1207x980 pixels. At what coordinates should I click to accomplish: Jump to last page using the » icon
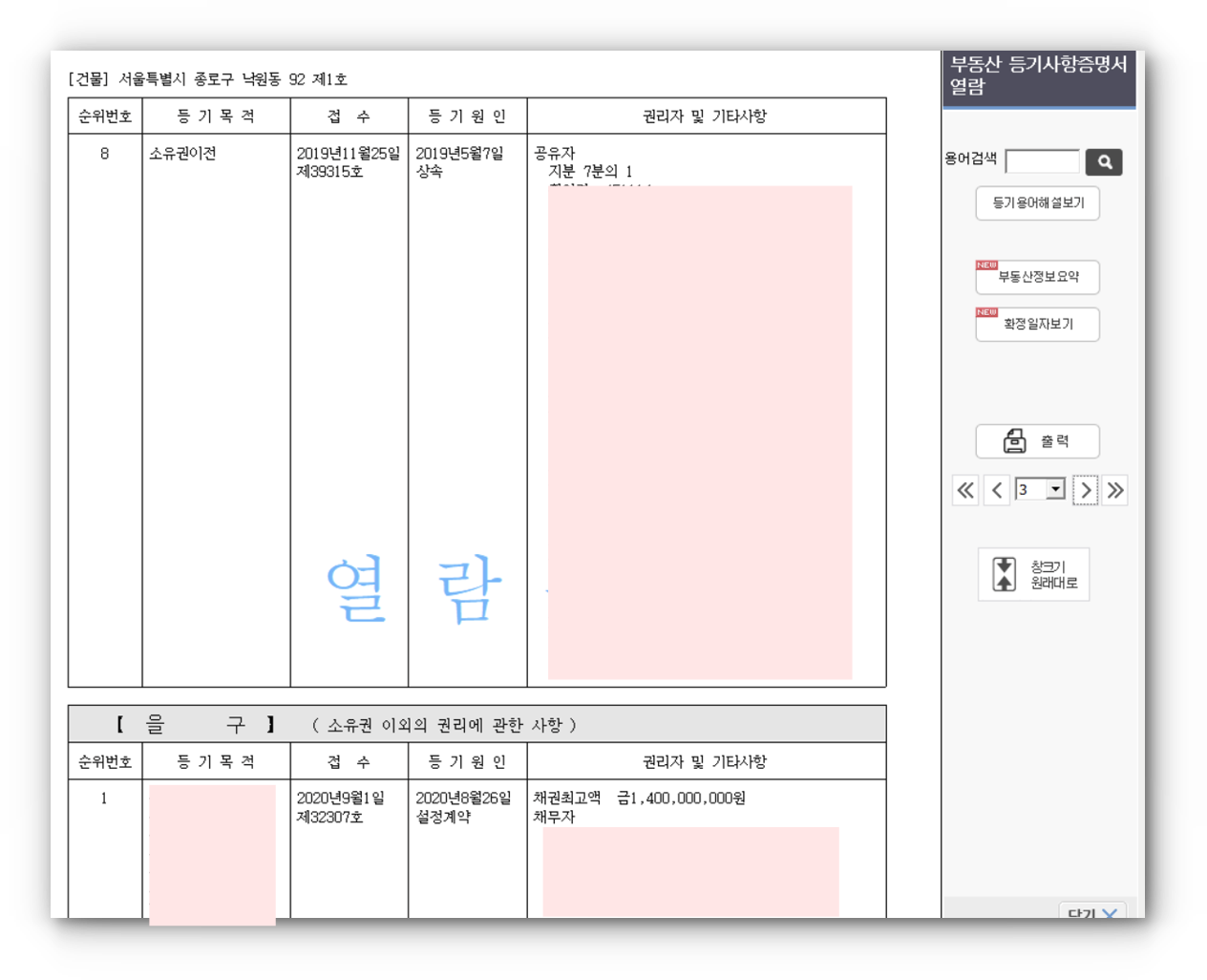1114,490
